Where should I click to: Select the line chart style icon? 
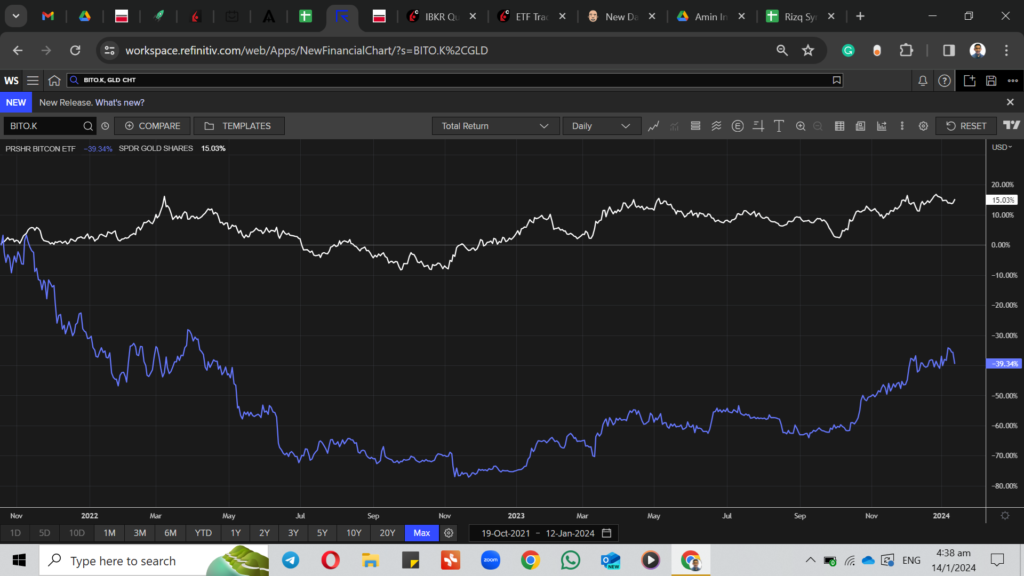(x=652, y=126)
